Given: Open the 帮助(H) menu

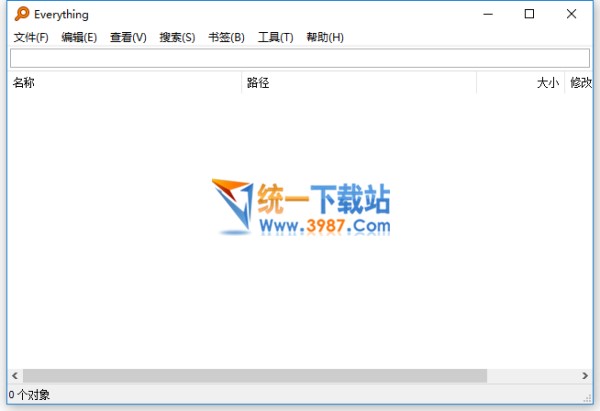Looking at the screenshot, I should coord(325,37).
